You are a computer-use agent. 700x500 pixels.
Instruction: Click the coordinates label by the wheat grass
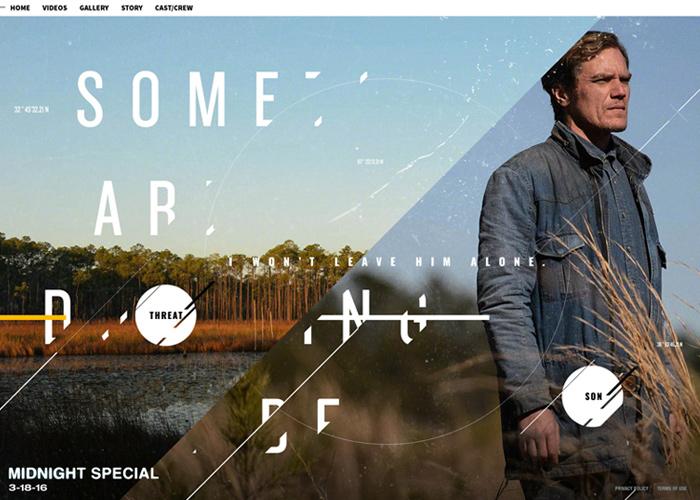(x=670, y=344)
